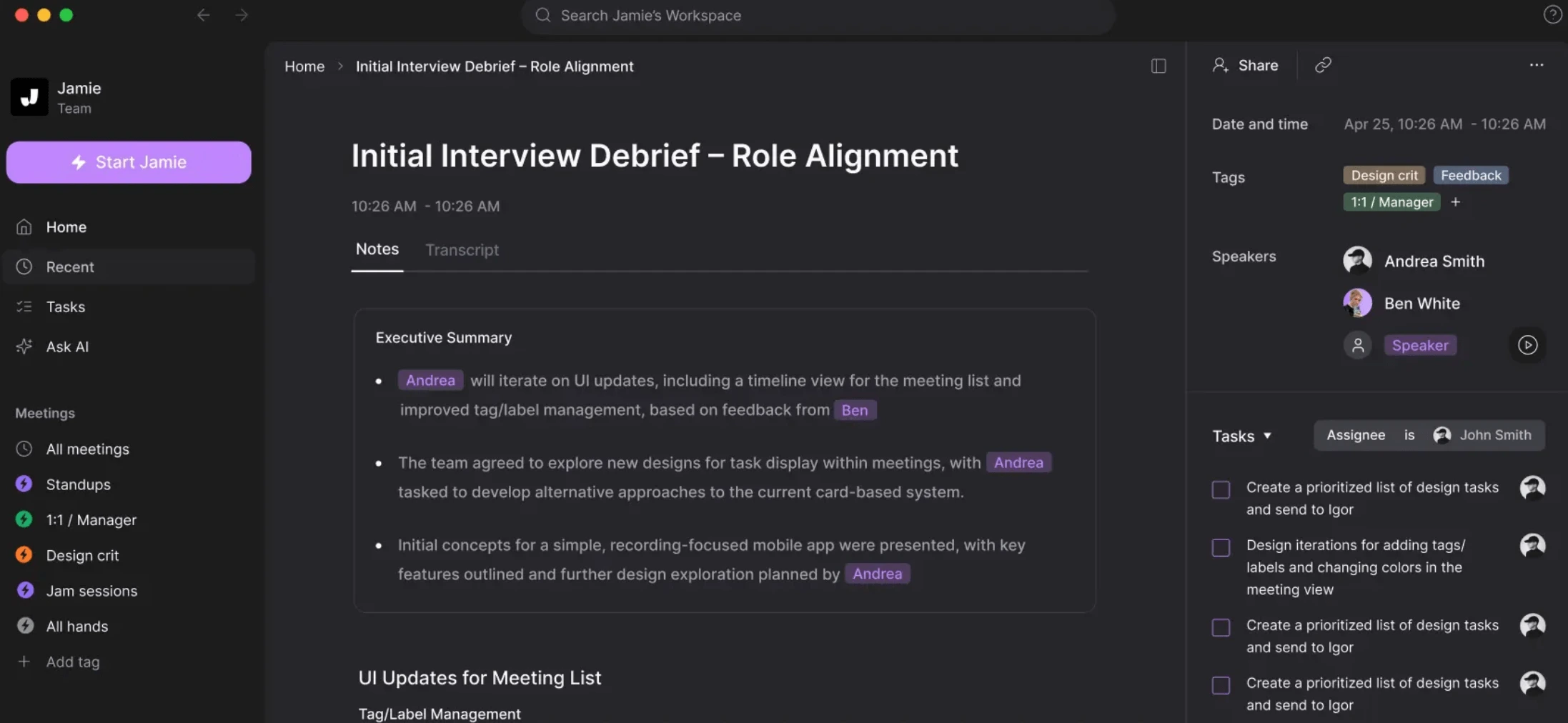The image size is (1568, 723).
Task: Click the unknown speaker placeholder avatar
Action: (x=1357, y=346)
